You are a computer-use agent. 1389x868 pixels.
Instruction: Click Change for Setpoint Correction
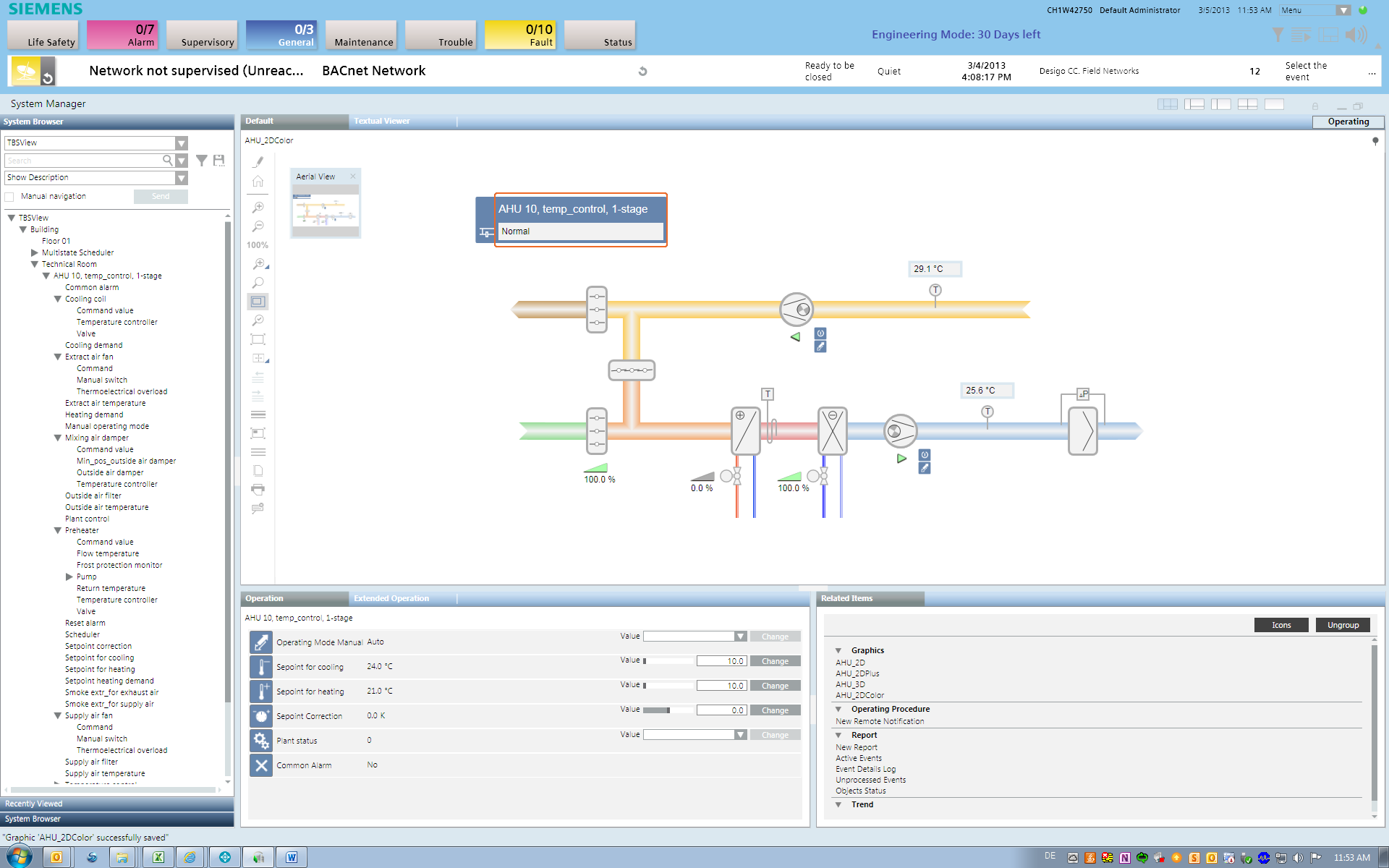point(775,710)
